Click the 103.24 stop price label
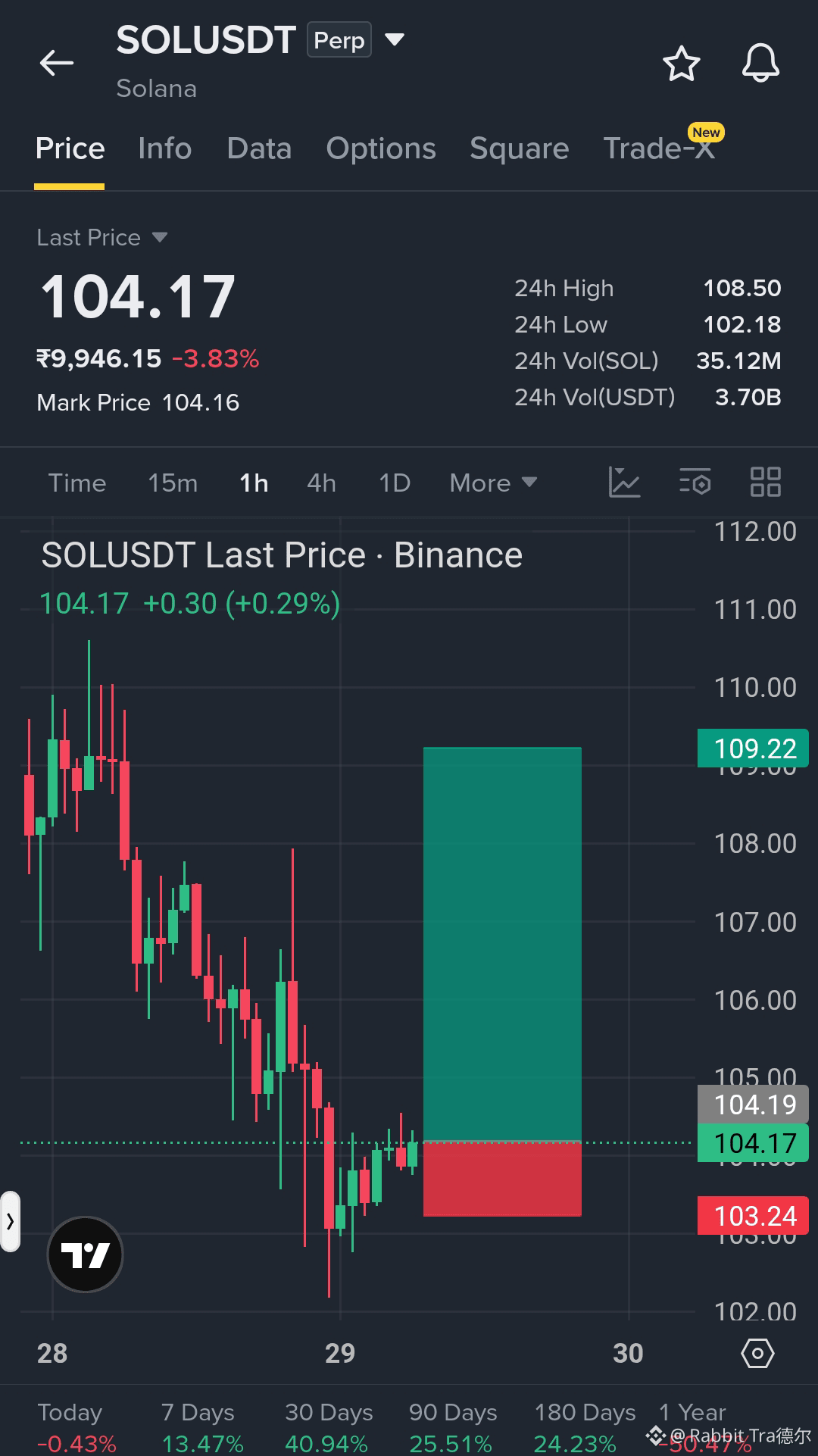Screen dimensions: 818x1456 click(753, 1216)
